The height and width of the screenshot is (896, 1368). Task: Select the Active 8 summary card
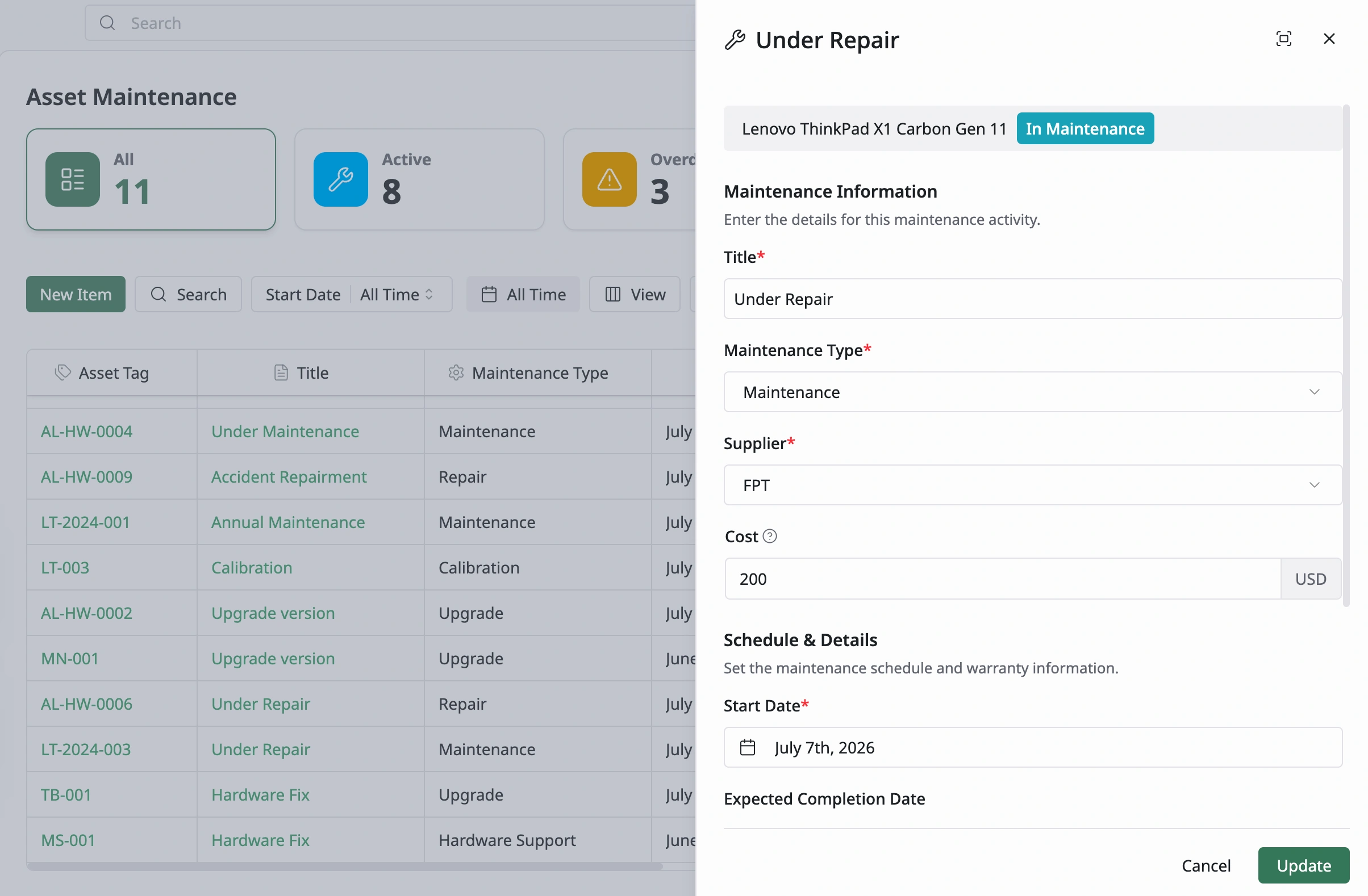[x=419, y=179]
